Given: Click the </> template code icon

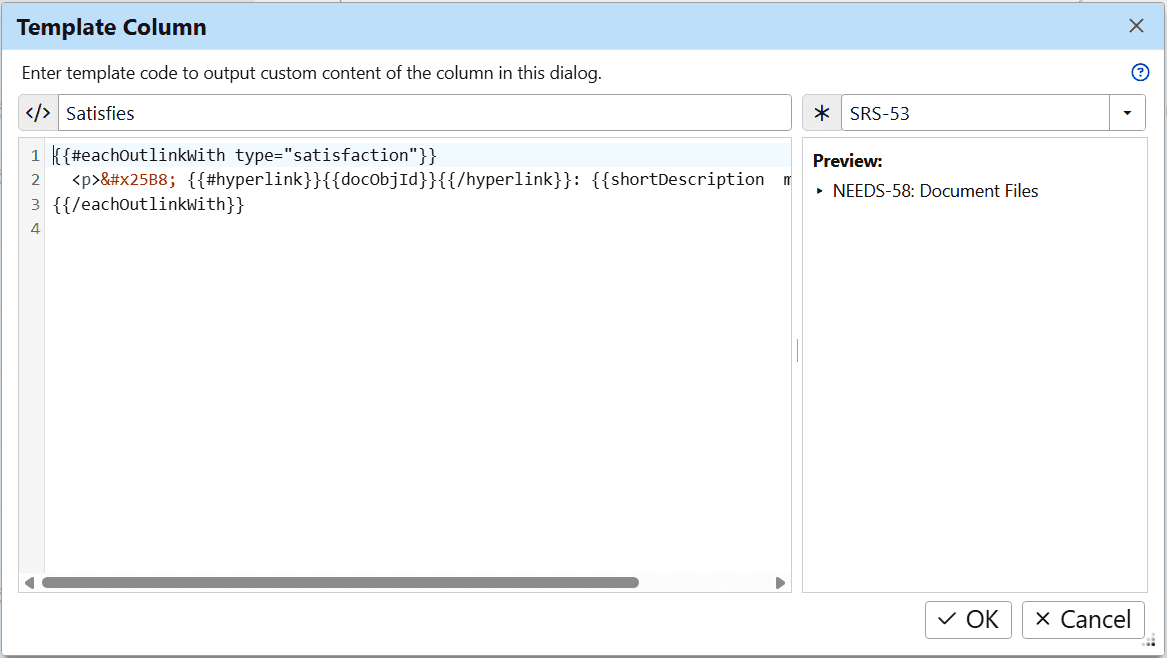Looking at the screenshot, I should tap(37, 112).
